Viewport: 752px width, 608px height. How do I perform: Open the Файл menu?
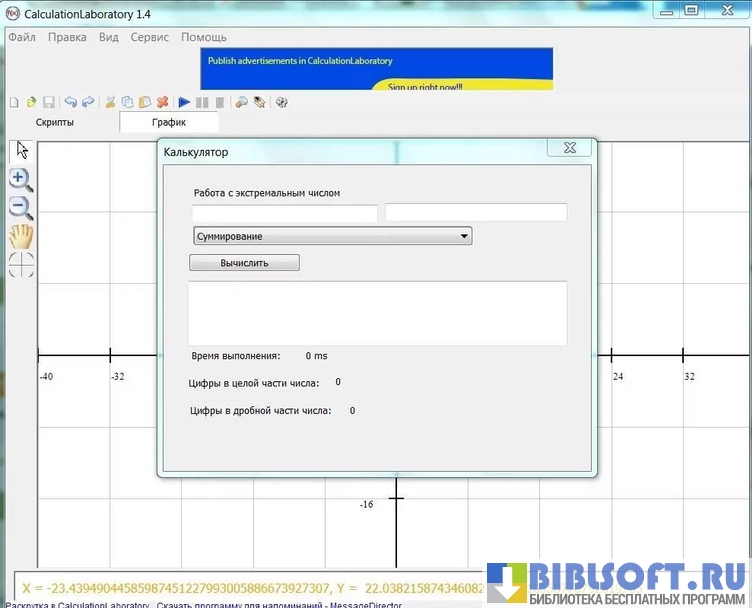click(22, 37)
